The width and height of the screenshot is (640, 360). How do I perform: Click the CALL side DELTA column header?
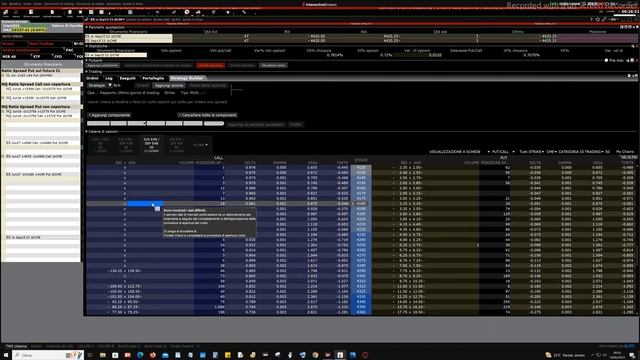(x=250, y=162)
